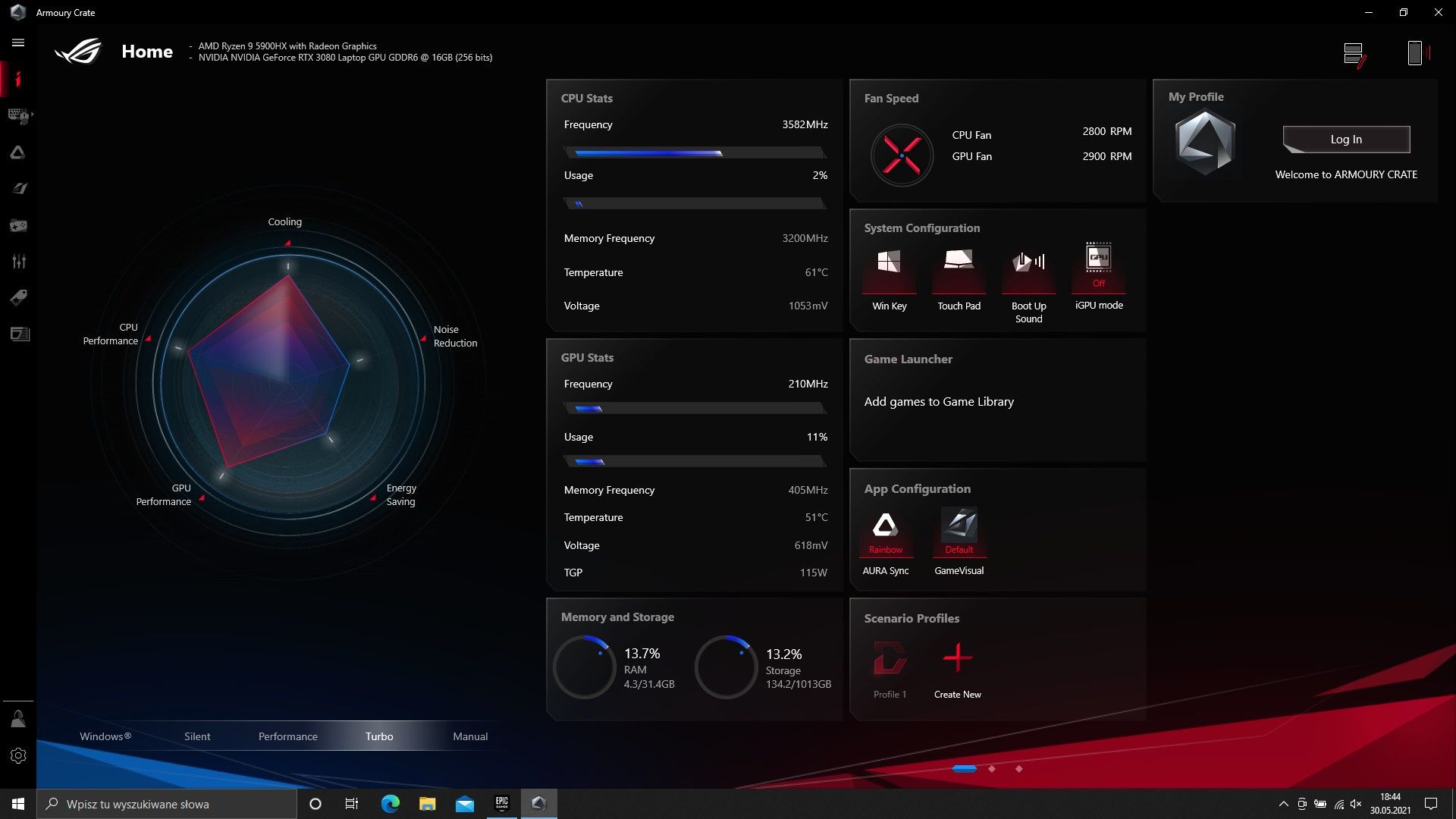Click the GPU TGP 115W value

point(813,573)
